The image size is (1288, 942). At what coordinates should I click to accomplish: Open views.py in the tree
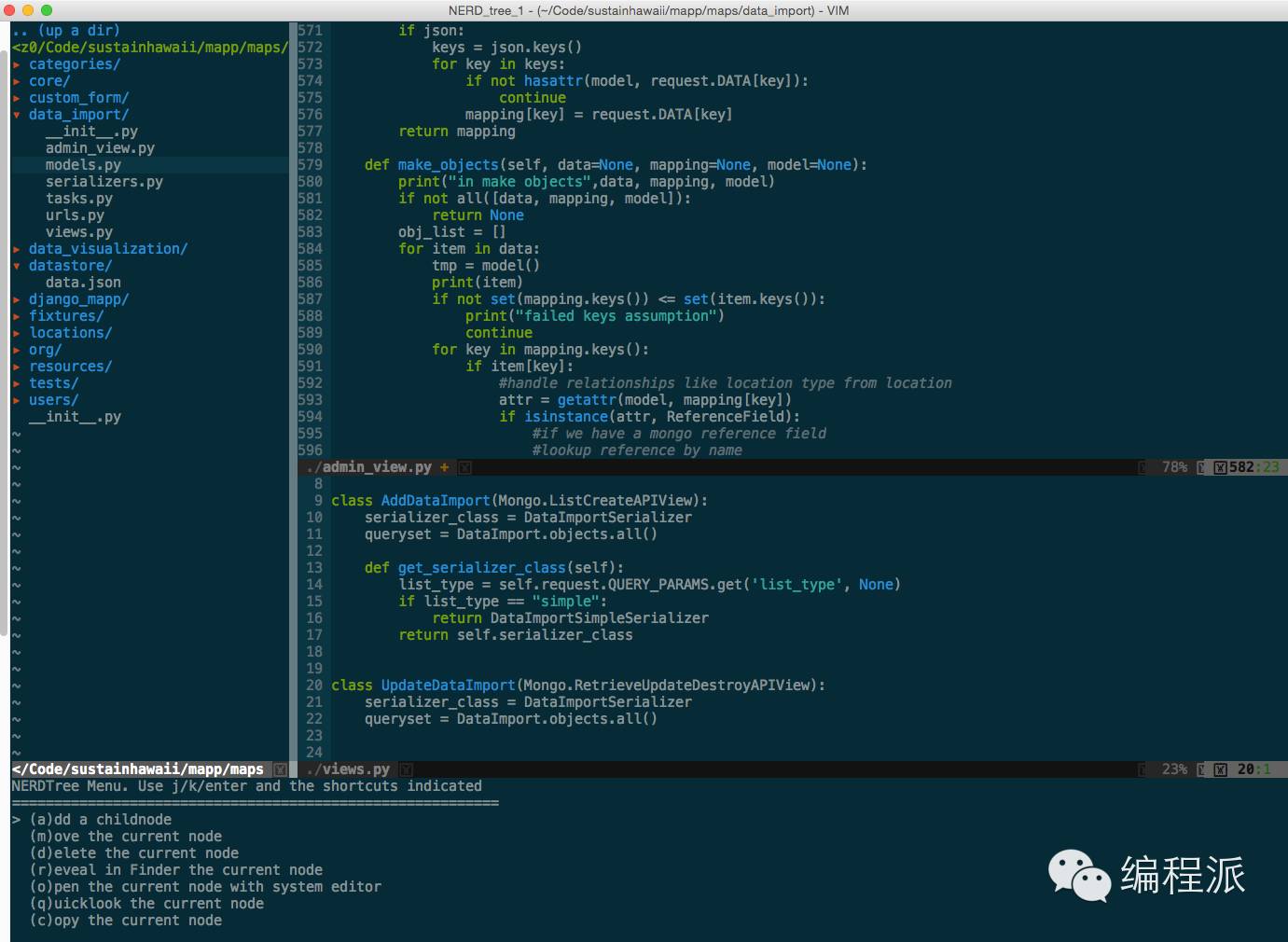pos(79,232)
